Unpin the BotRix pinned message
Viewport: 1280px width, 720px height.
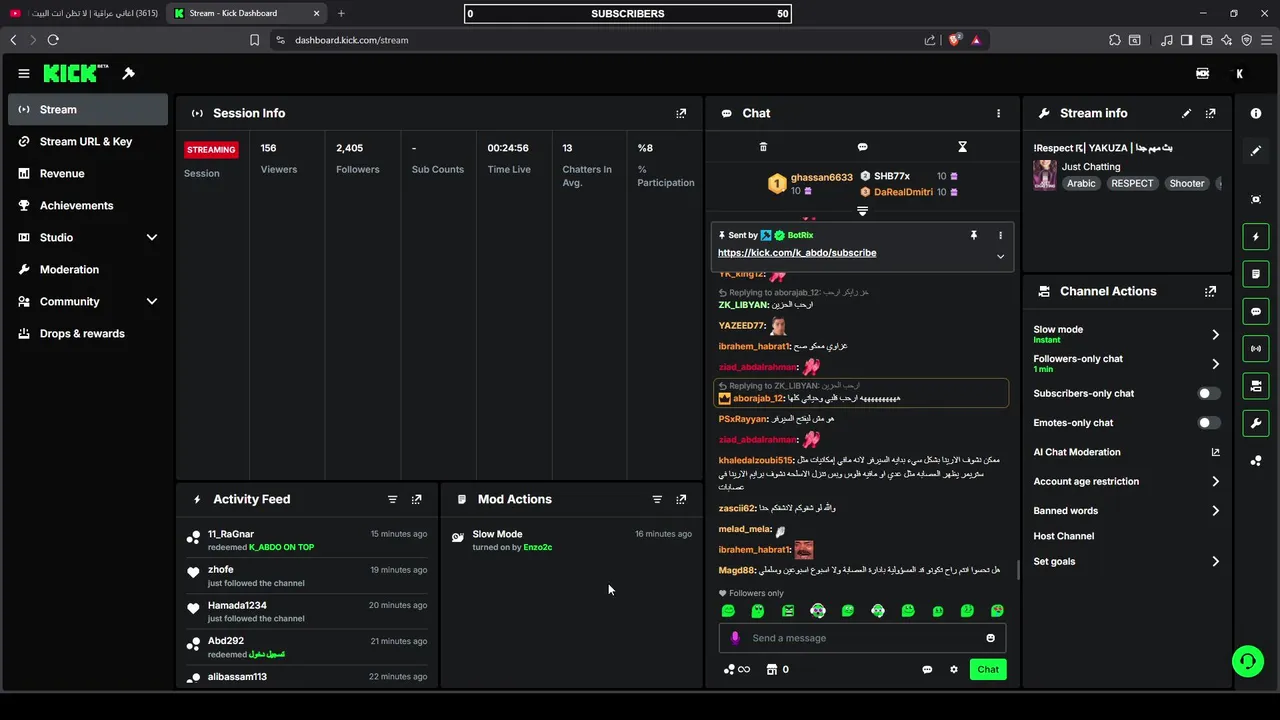973,235
